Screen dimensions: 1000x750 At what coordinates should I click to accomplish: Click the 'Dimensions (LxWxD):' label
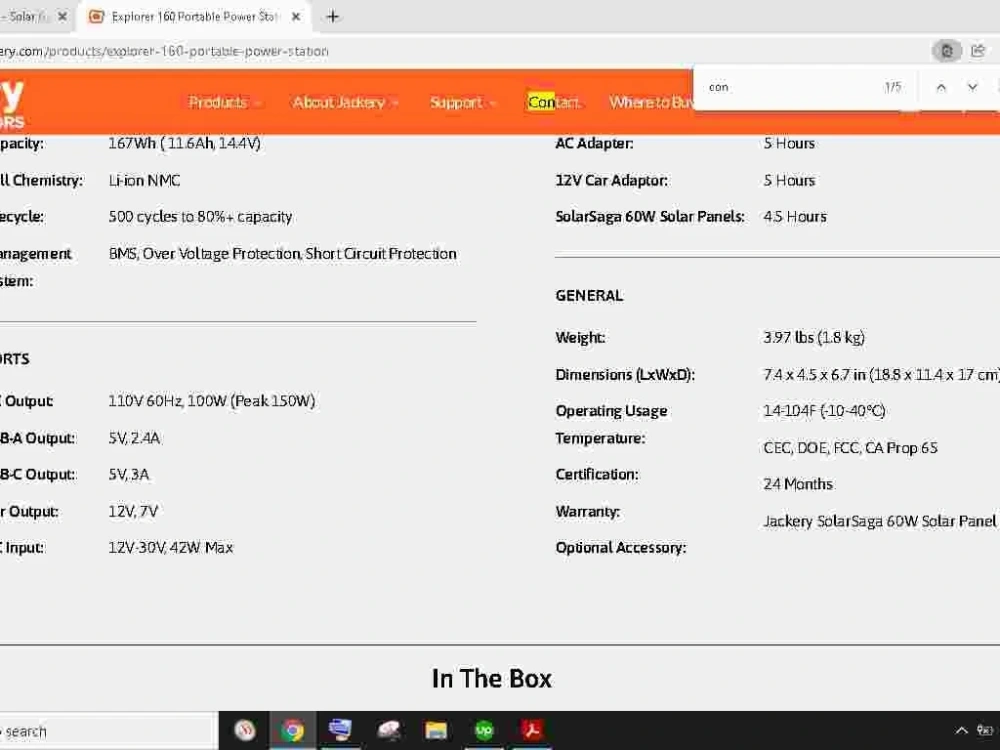click(625, 374)
